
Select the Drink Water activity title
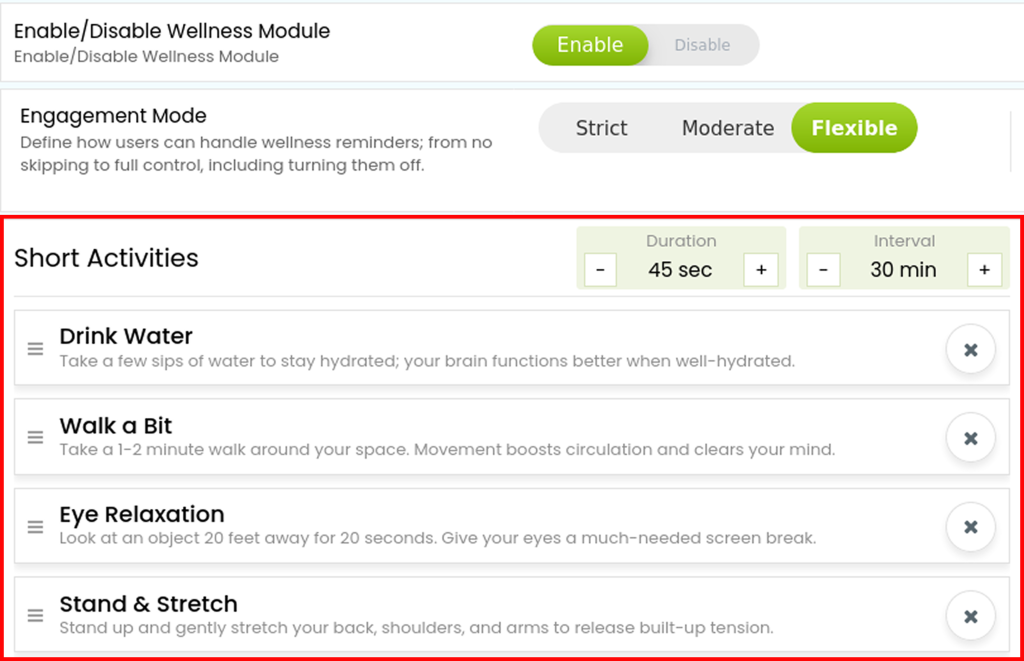[126, 336]
